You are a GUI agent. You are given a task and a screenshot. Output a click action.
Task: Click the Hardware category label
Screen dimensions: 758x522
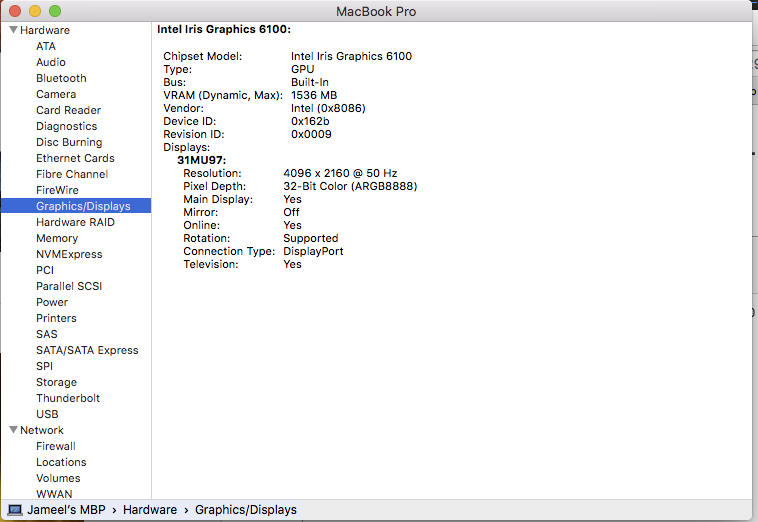click(45, 30)
